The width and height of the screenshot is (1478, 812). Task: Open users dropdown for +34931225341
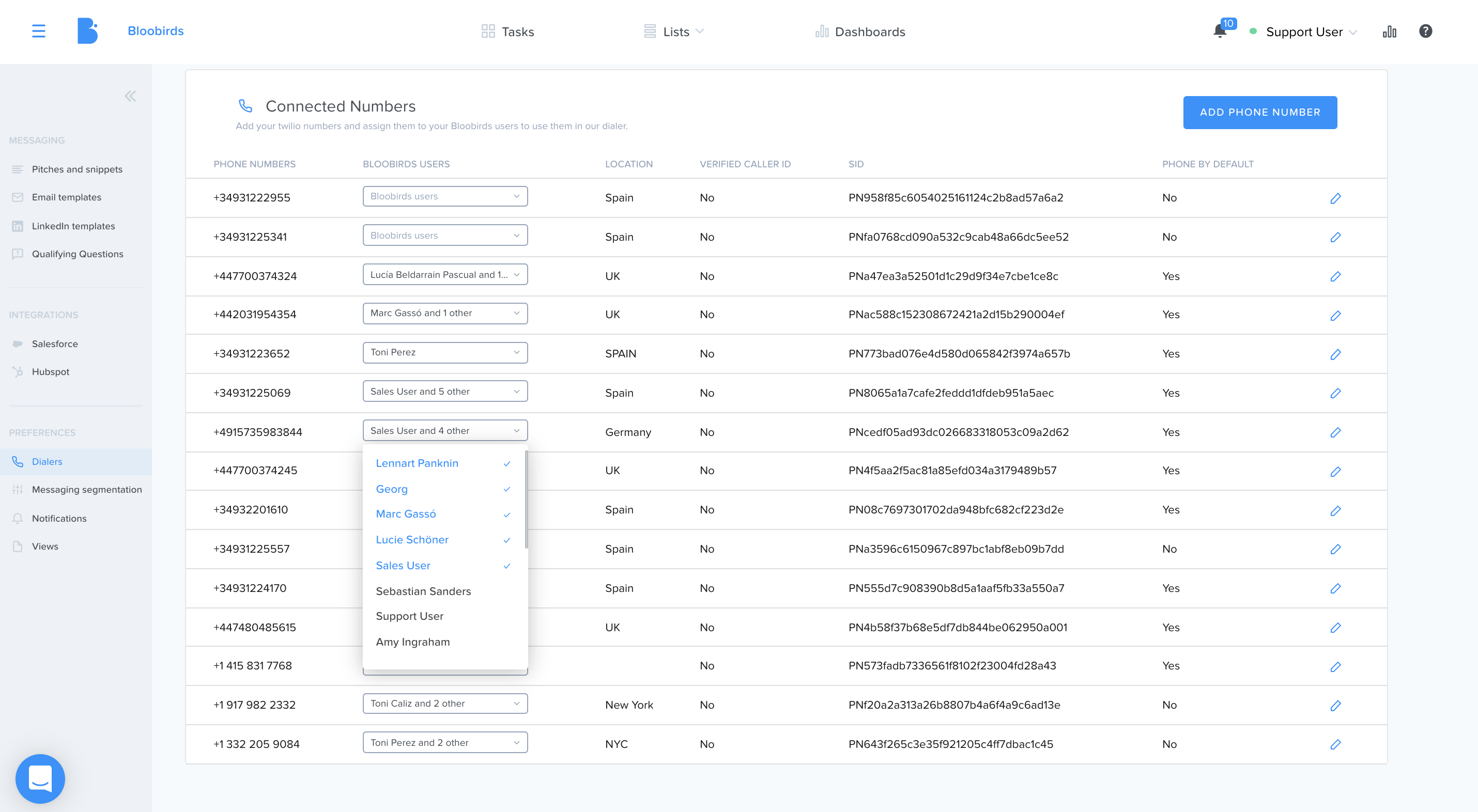click(x=444, y=235)
